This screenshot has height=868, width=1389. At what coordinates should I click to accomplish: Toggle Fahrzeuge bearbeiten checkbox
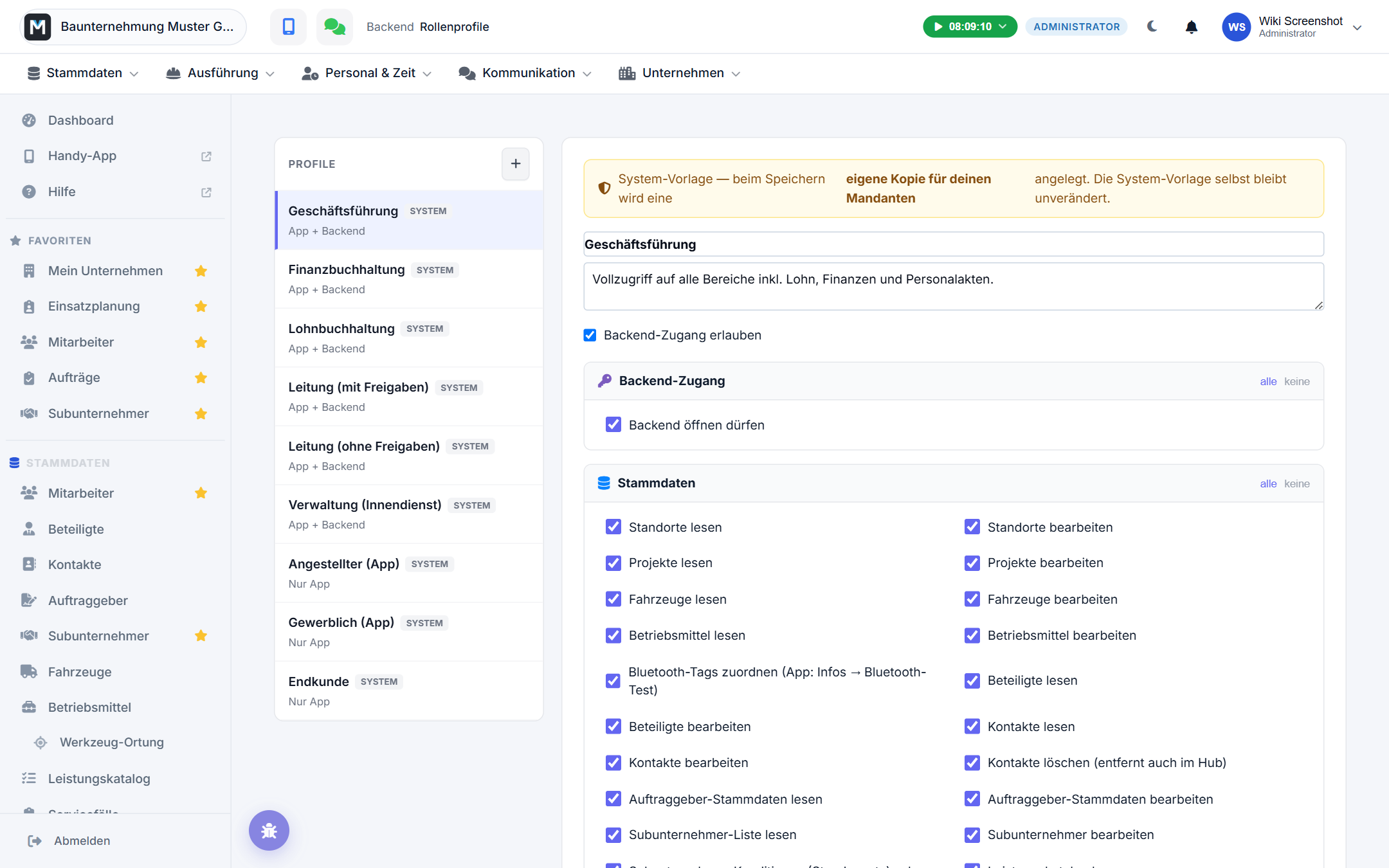tap(972, 599)
